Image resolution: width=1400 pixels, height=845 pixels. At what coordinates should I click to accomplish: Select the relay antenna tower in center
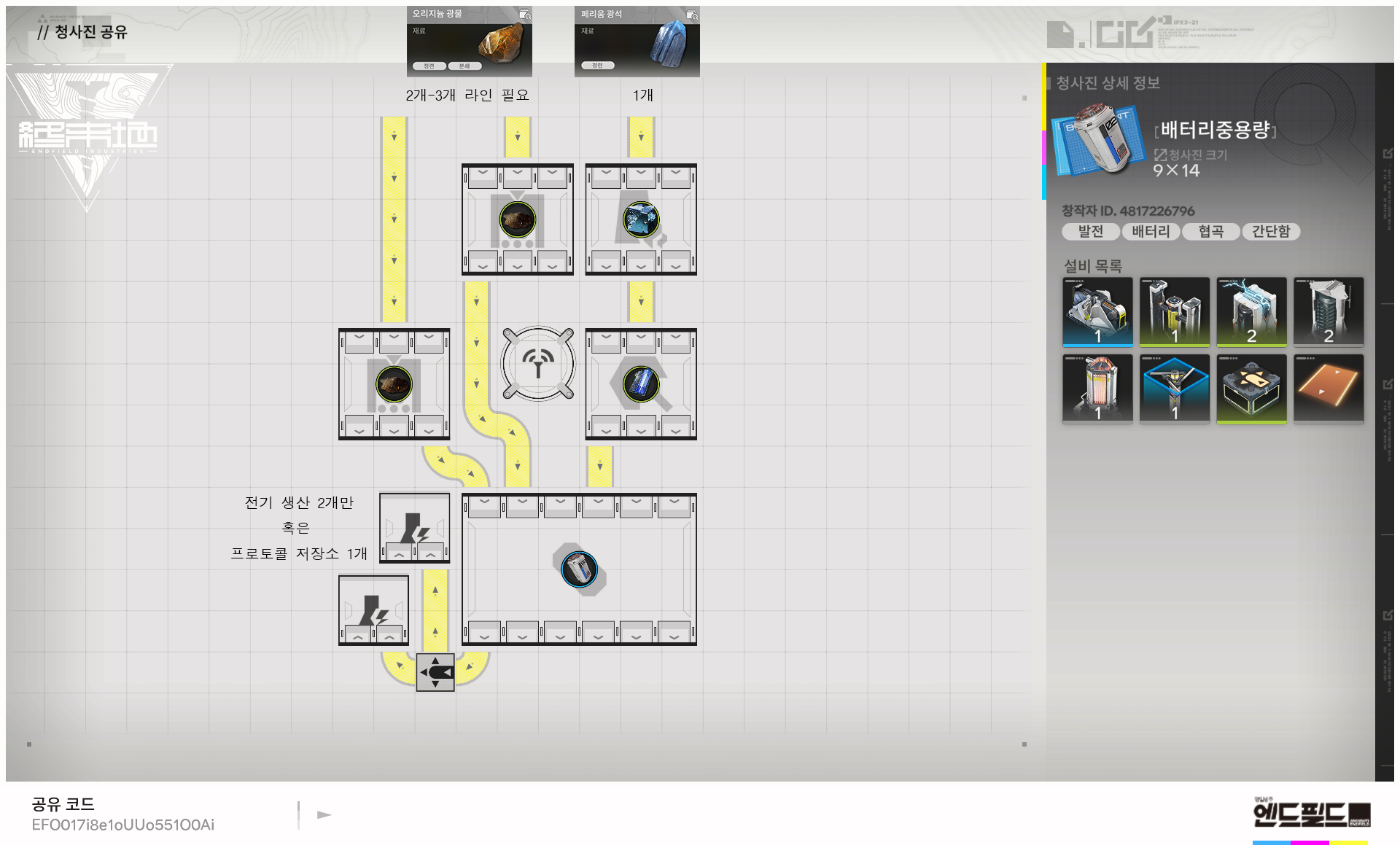[538, 363]
